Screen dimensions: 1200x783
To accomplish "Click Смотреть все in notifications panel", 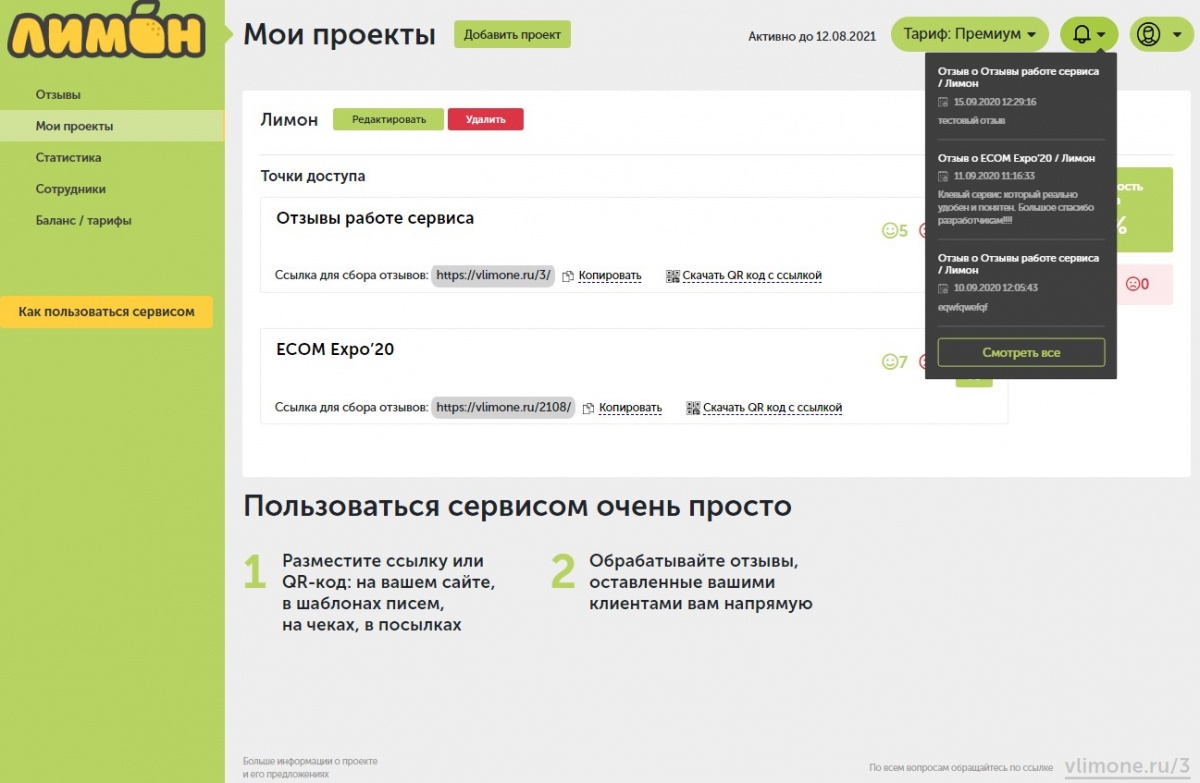I will tap(1021, 353).
